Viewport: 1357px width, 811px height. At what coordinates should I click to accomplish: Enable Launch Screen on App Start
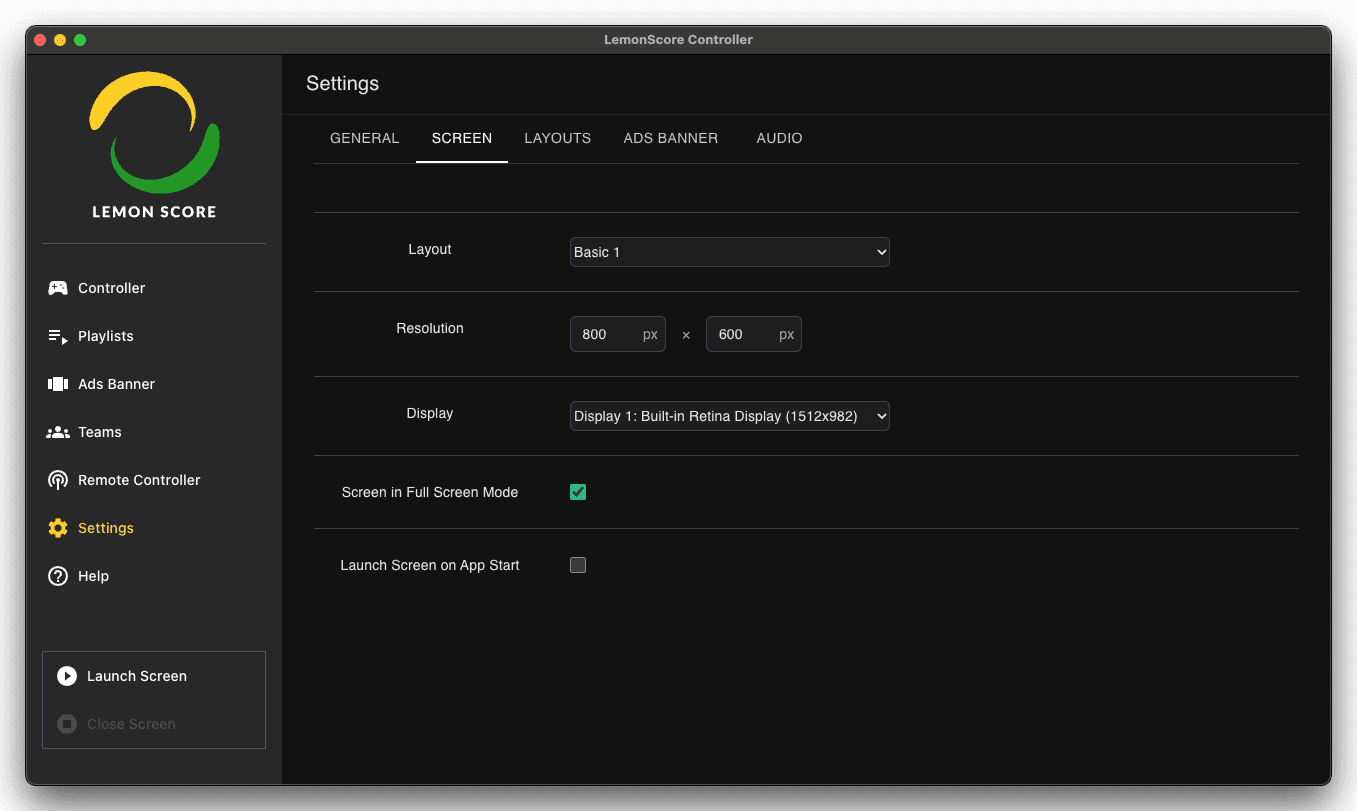578,565
